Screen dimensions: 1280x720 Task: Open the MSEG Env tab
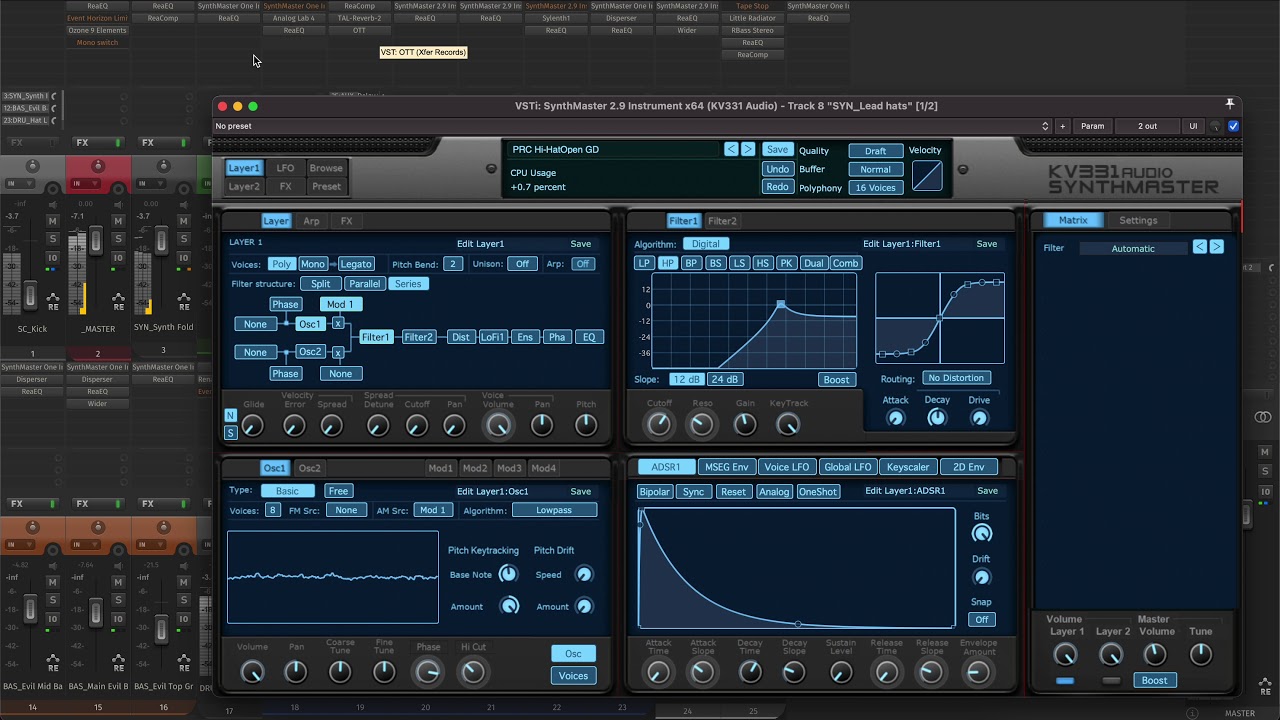coord(726,467)
